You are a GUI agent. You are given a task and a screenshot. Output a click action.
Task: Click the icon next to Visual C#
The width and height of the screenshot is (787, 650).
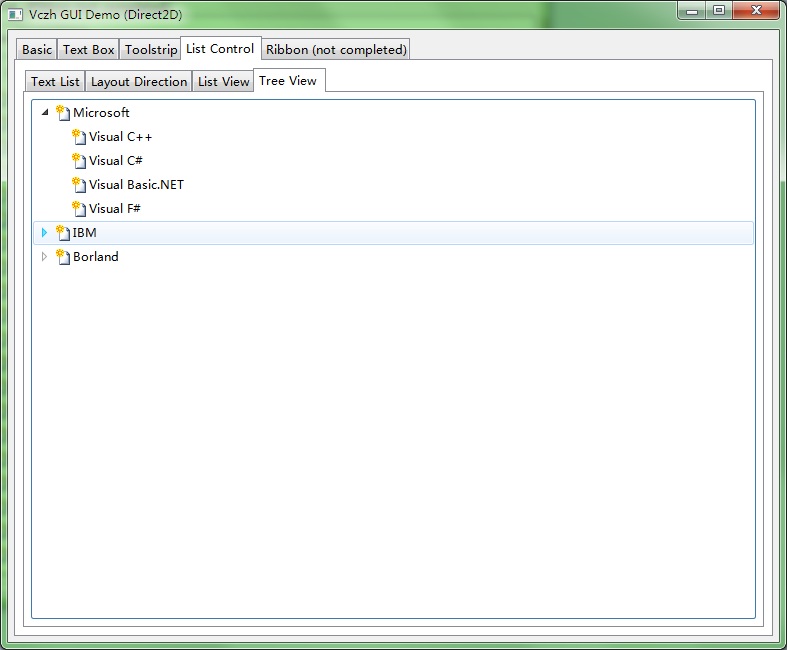coord(79,161)
